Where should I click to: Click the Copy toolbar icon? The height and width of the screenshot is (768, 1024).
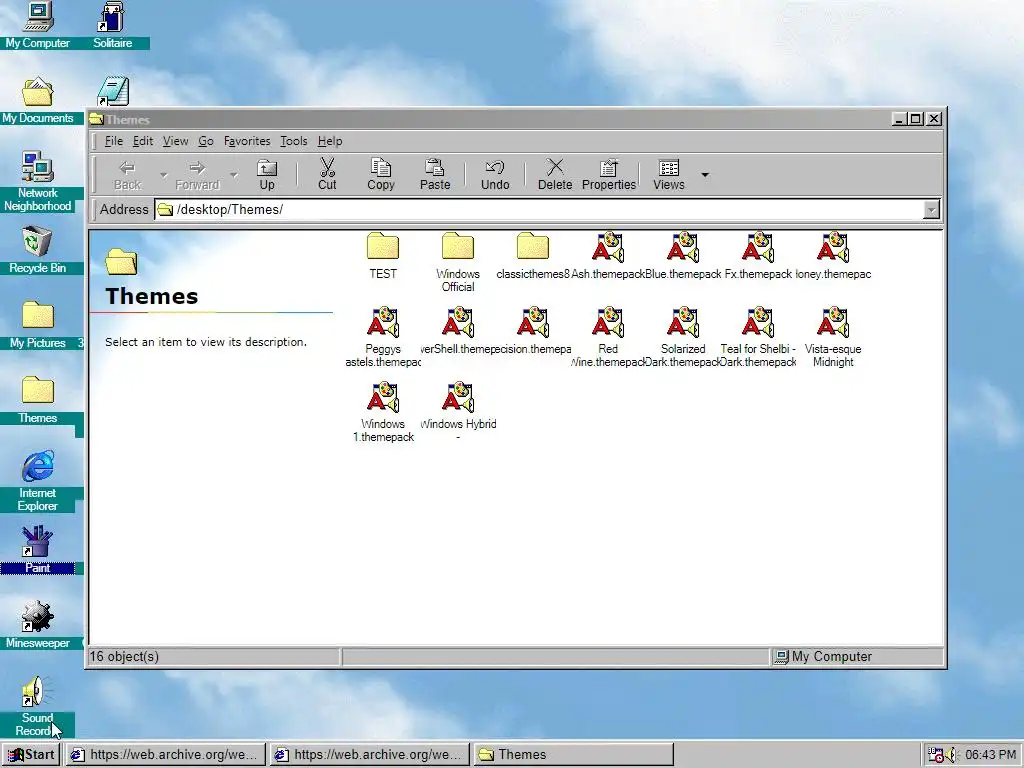pyautogui.click(x=381, y=168)
